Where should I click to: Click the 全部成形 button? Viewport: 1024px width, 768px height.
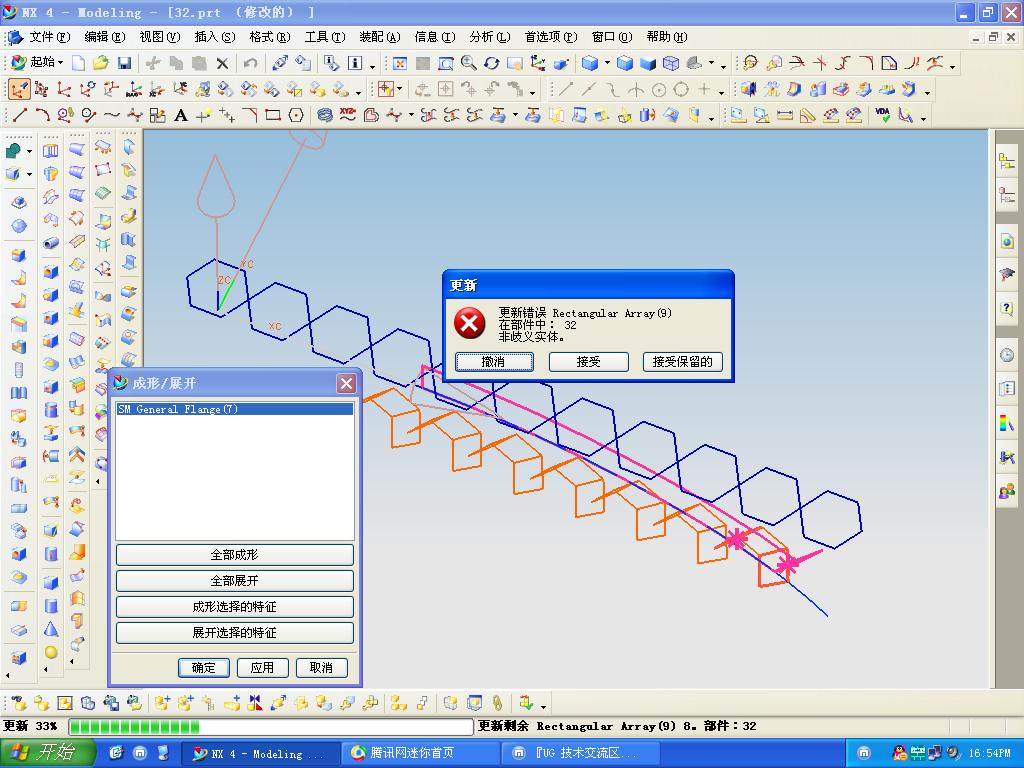pyautogui.click(x=234, y=555)
